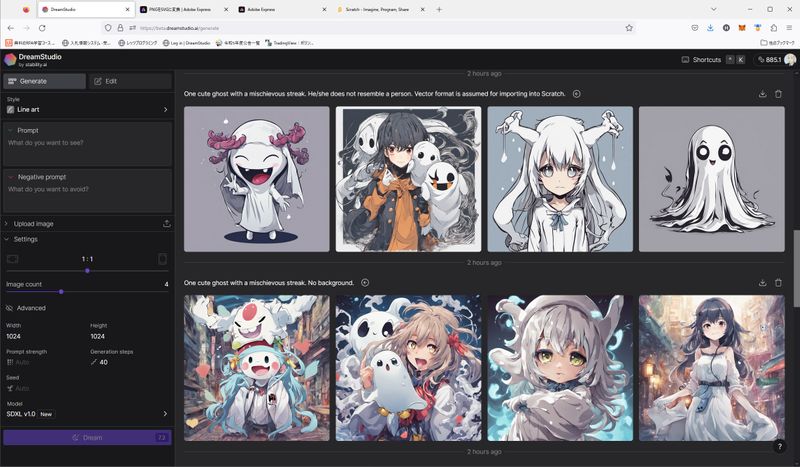
Task: Toggle the Advanced settings visibility
Action: [x=10, y=308]
